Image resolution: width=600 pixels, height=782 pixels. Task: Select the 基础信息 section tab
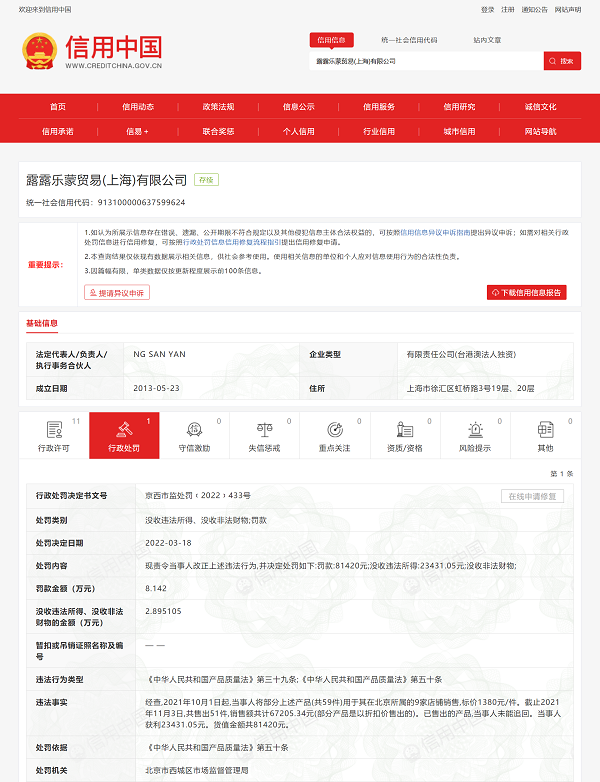coord(42,323)
